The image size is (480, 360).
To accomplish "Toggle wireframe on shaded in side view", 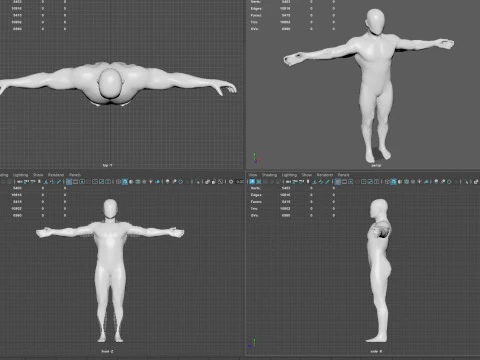I will 406,182.
